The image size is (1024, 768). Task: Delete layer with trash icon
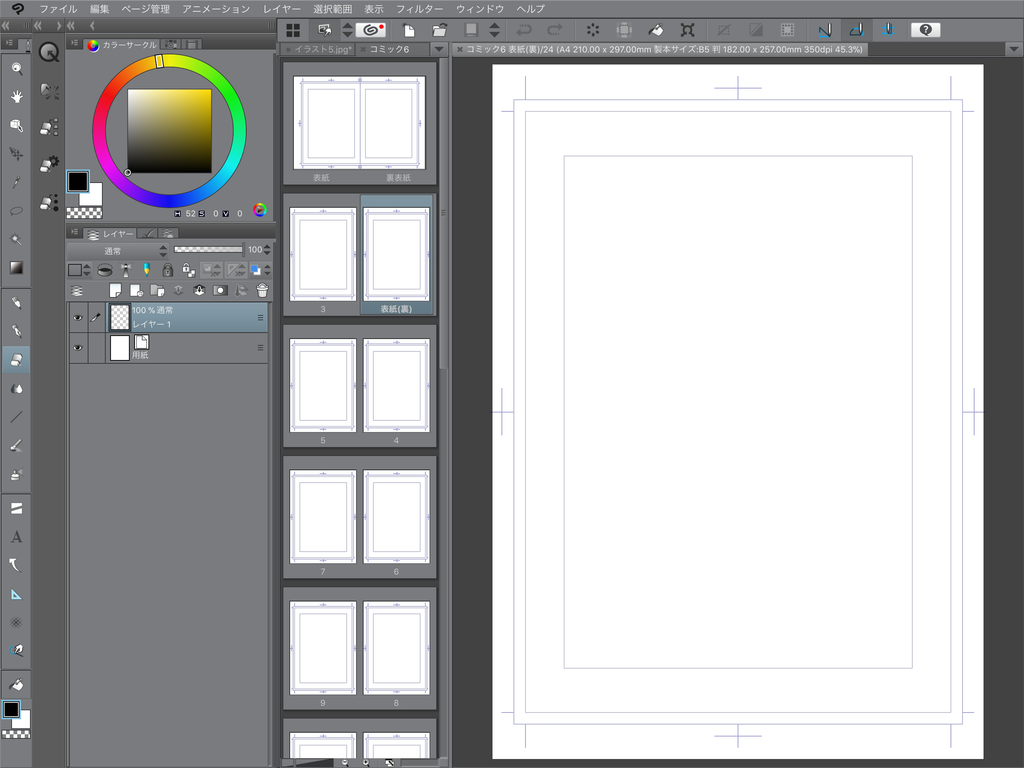tap(262, 290)
